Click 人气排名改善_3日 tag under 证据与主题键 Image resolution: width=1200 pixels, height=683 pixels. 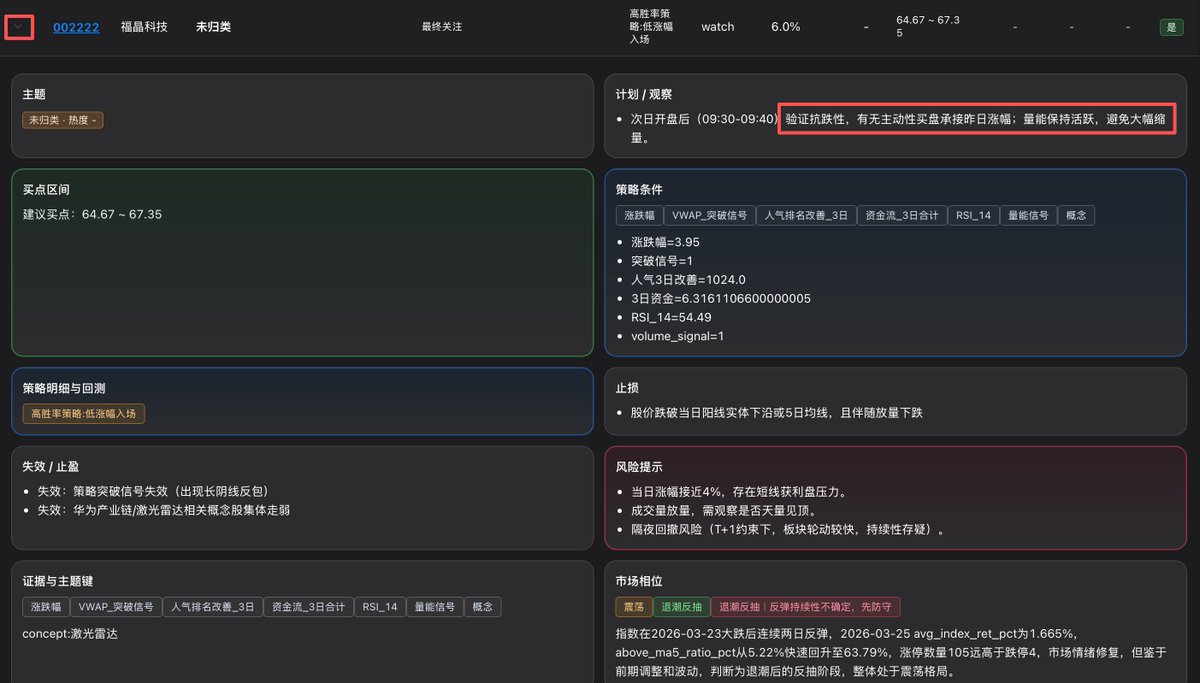[213, 607]
